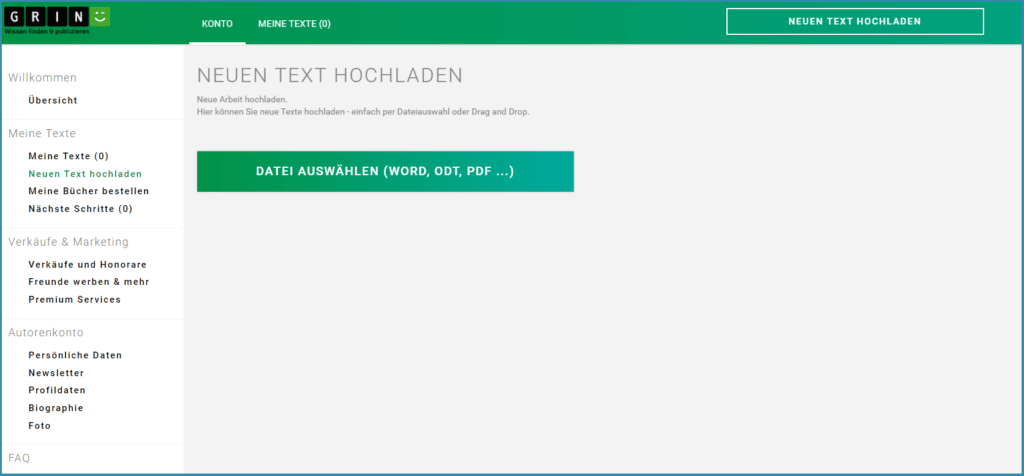Click Freunde werben & mehr
Screen dimensions: 1024x476
click(89, 282)
